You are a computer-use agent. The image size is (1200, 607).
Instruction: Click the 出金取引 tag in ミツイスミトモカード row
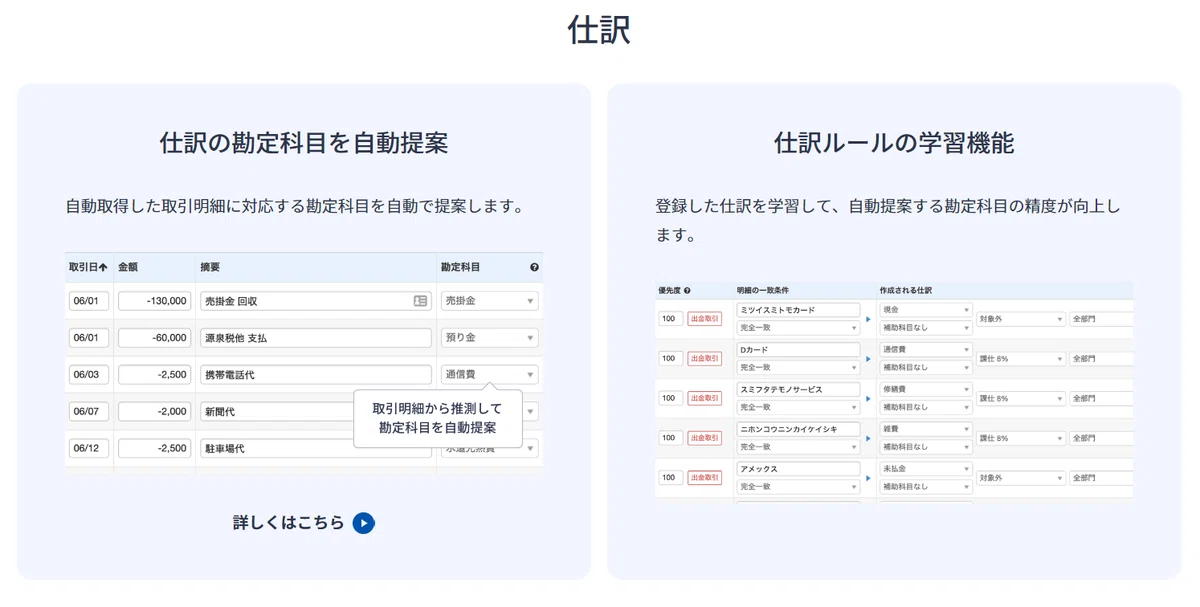(x=705, y=319)
